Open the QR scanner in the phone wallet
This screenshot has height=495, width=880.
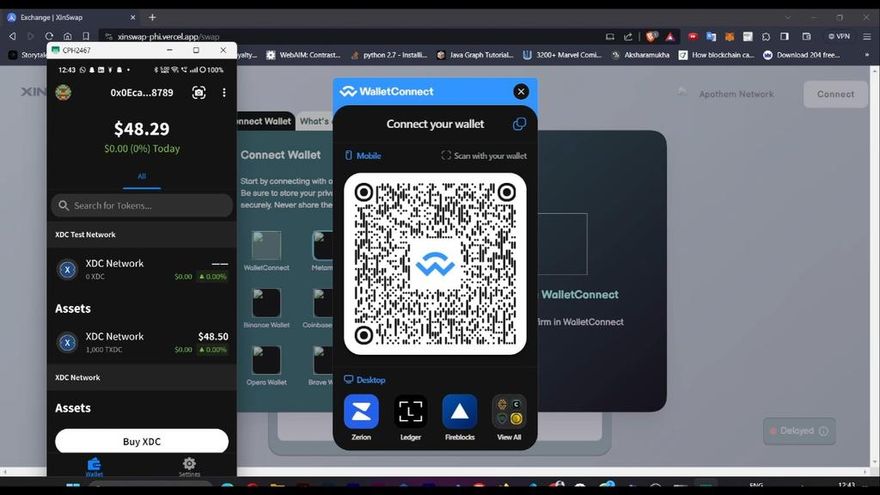pyautogui.click(x=199, y=93)
